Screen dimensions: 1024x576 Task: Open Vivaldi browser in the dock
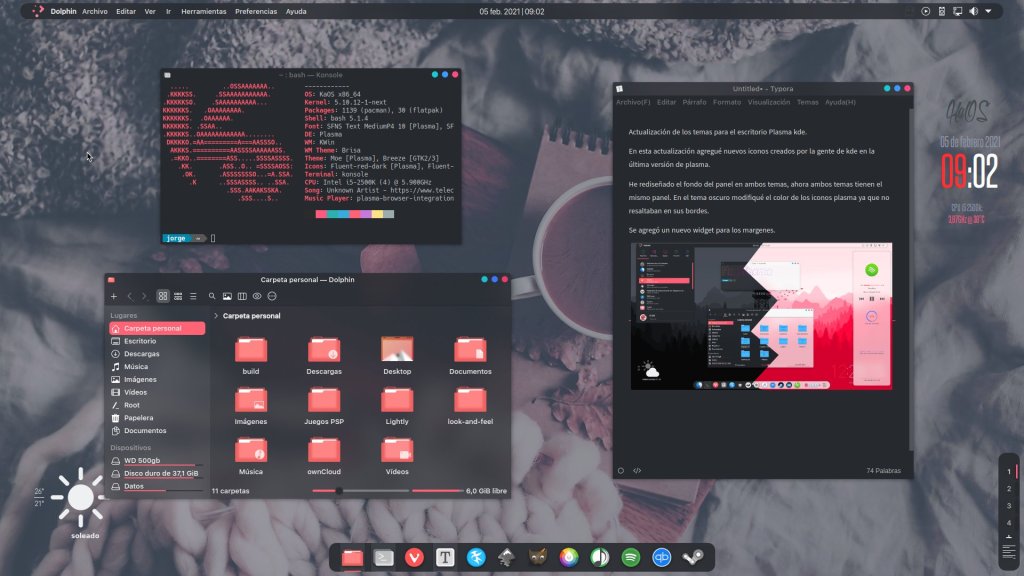coord(414,558)
